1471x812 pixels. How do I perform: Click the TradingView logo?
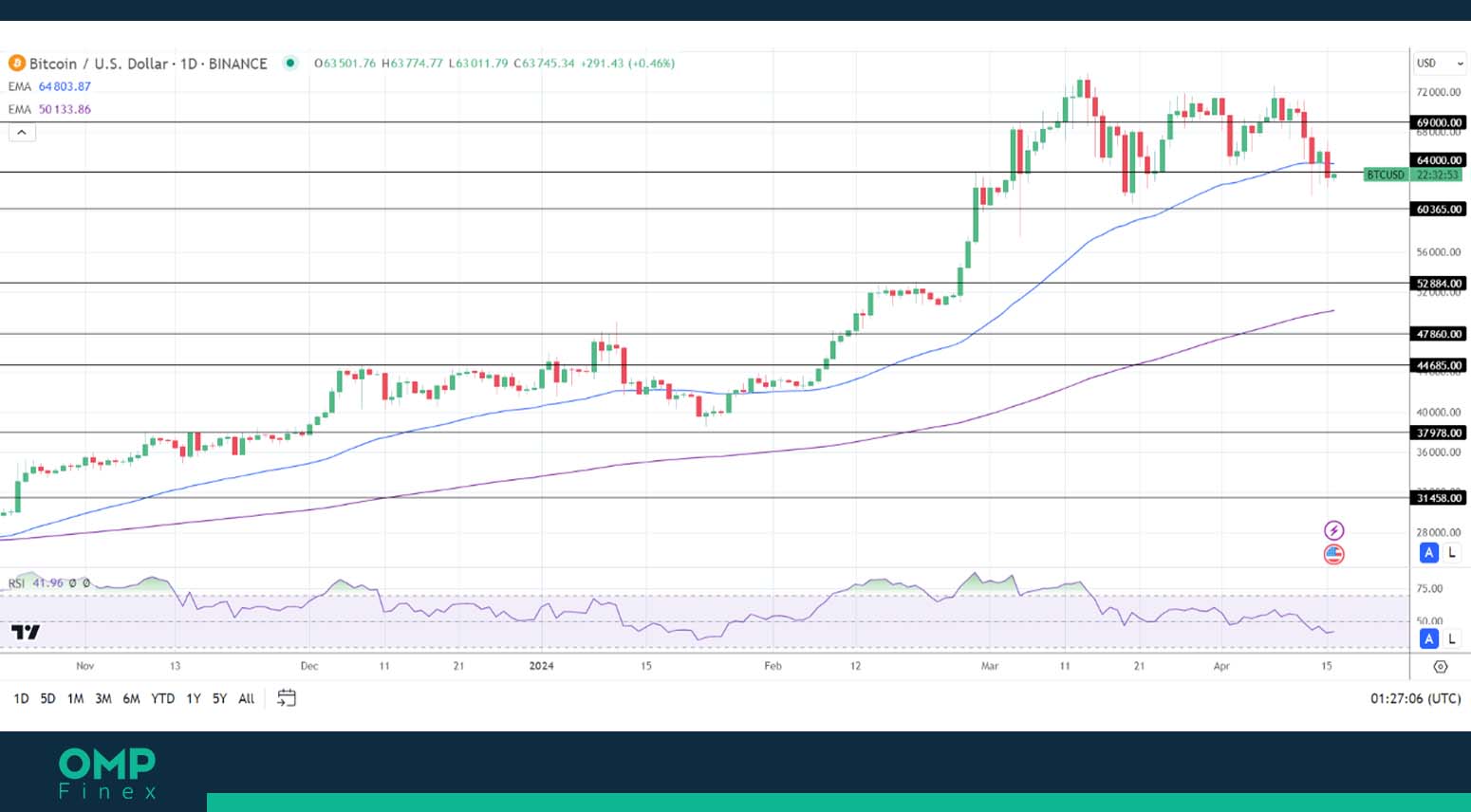point(26,633)
